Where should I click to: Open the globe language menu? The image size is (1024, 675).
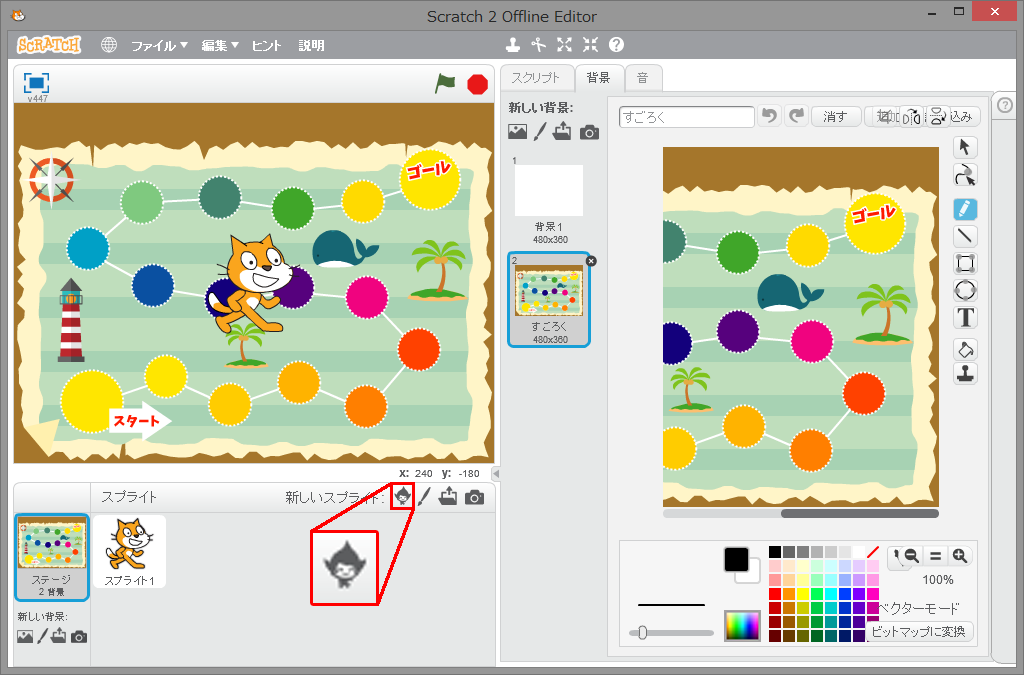tap(109, 44)
